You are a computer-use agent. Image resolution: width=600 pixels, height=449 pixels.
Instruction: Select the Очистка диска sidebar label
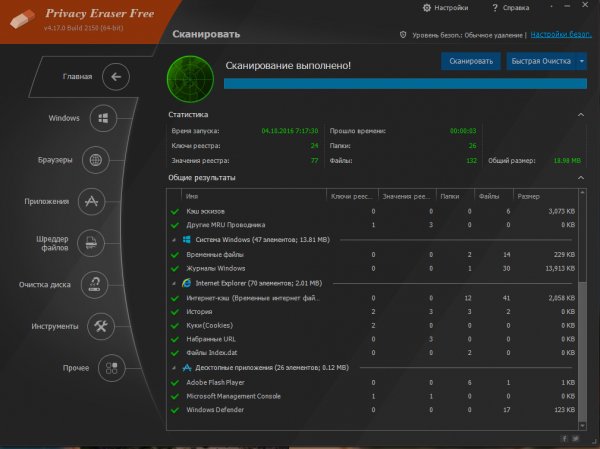click(44, 284)
